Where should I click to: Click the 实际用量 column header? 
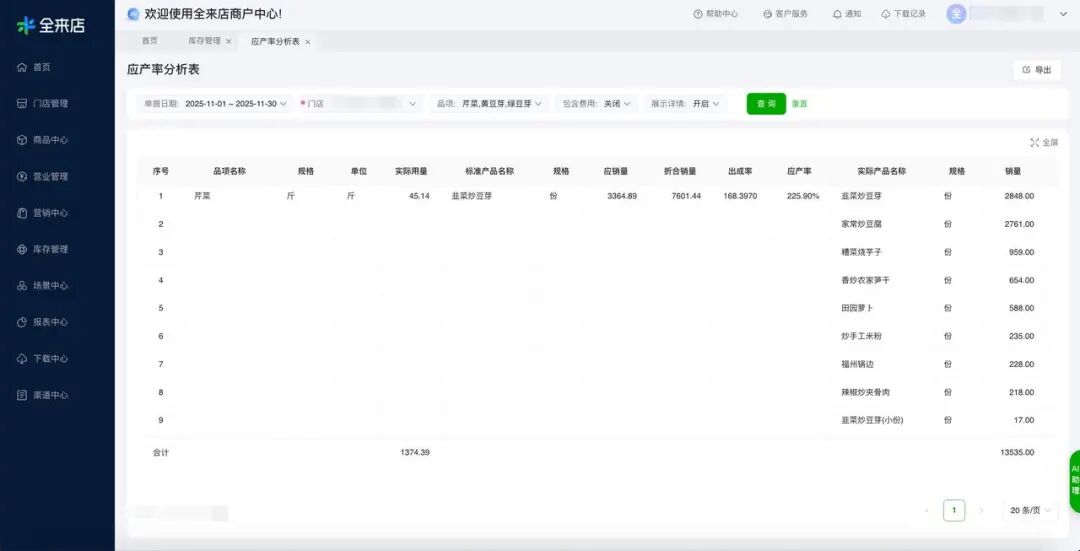pyautogui.click(x=411, y=171)
